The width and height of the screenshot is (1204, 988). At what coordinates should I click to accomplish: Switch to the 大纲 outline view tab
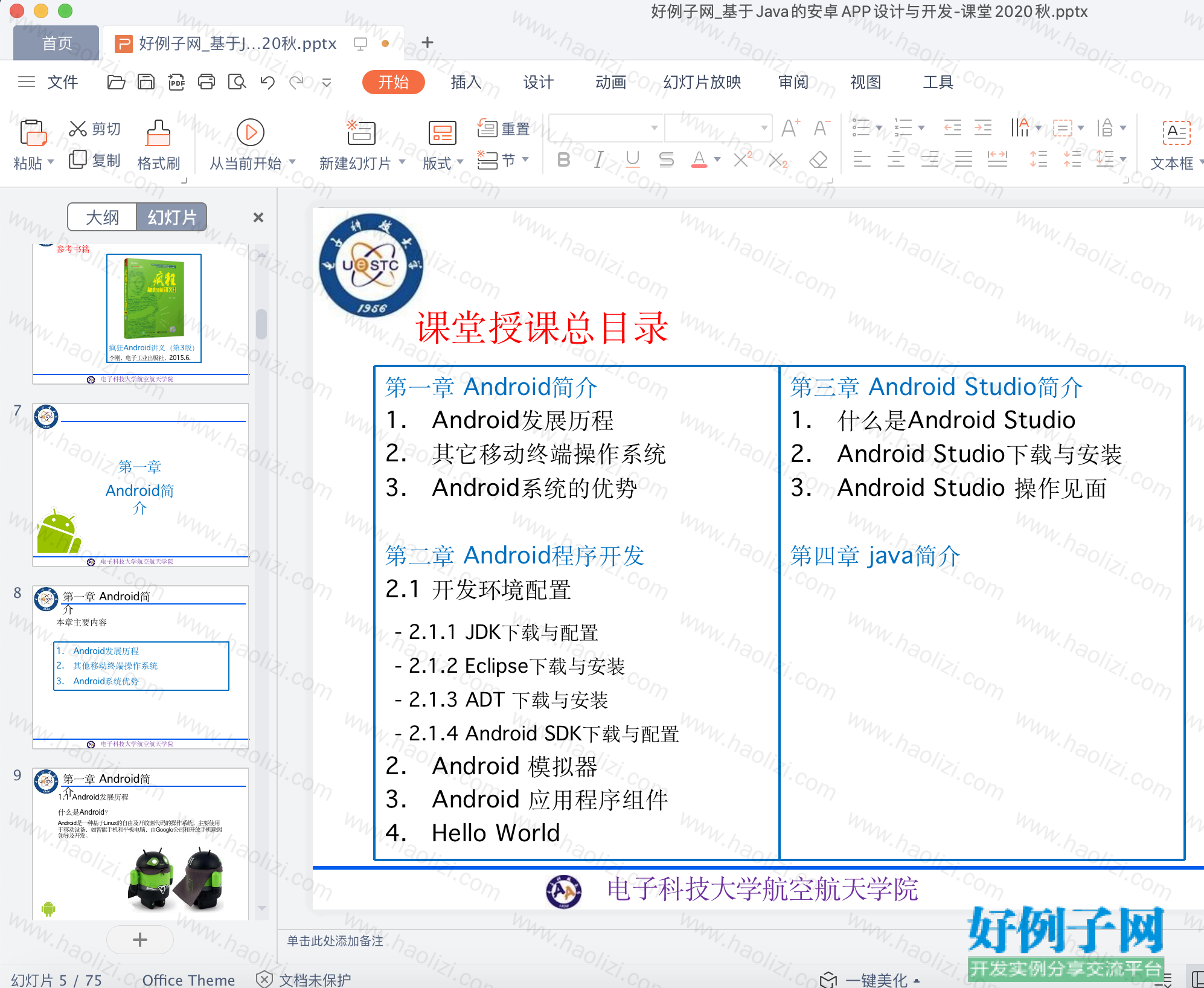(x=102, y=217)
